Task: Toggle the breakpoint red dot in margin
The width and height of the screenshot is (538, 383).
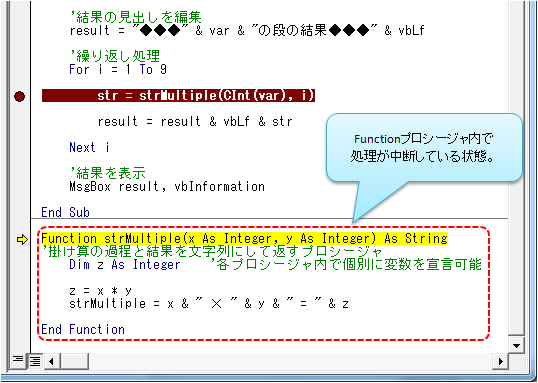Action: pyautogui.click(x=20, y=96)
